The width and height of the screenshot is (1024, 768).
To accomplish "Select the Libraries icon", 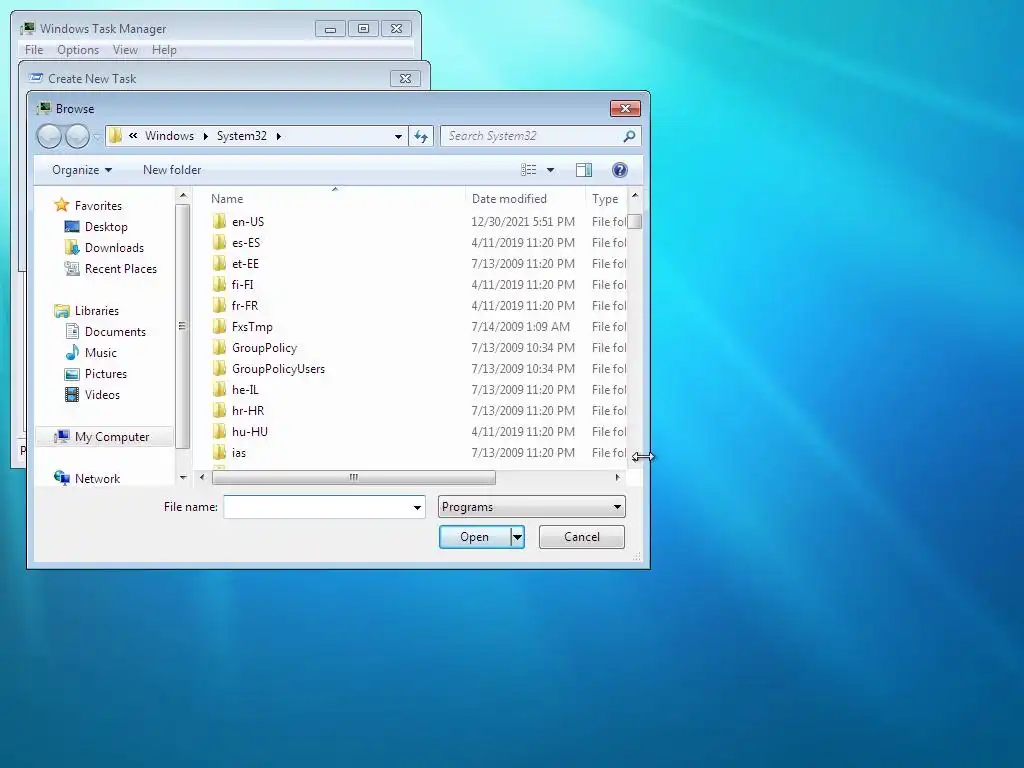I will 61,311.
